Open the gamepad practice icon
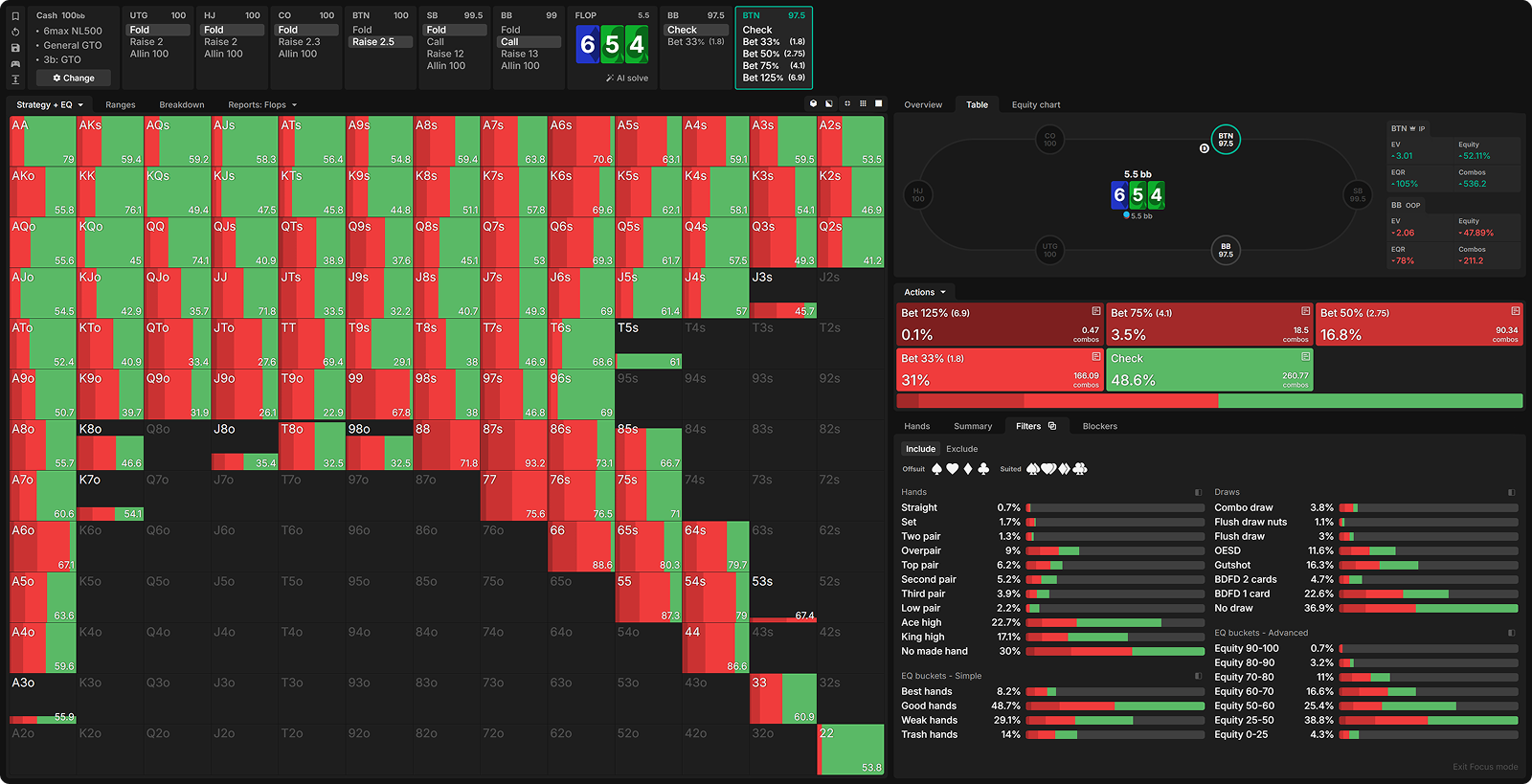The image size is (1532, 784). click(15, 63)
